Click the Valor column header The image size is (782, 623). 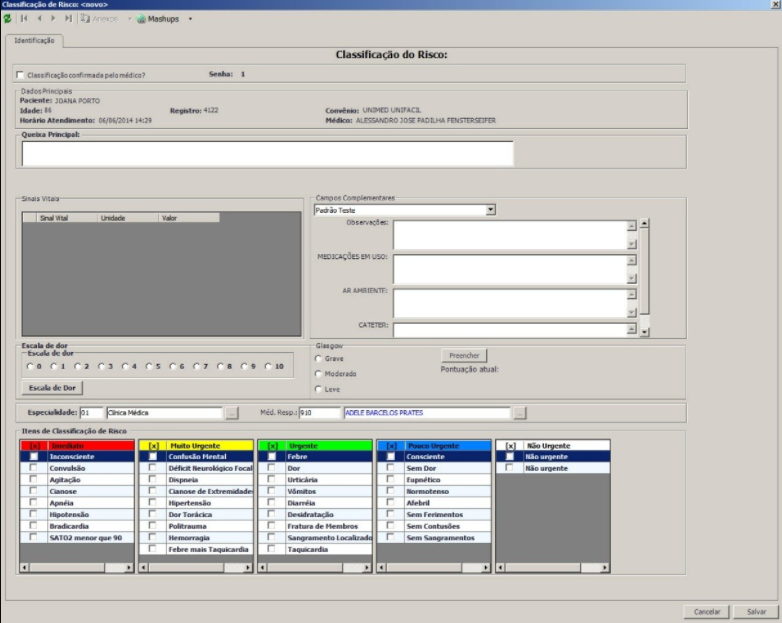[189, 218]
